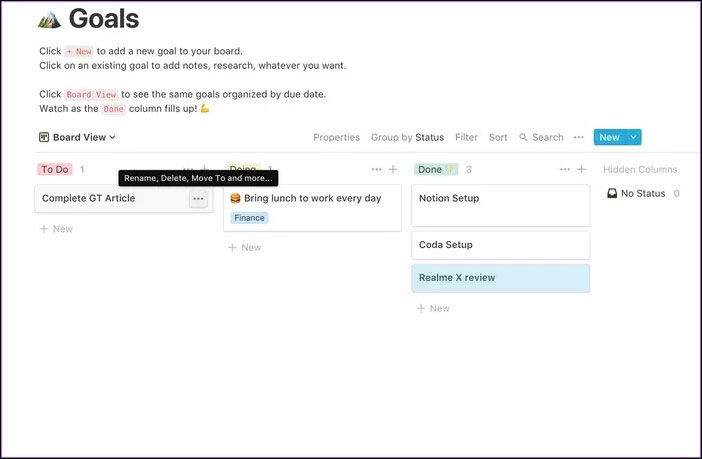The height and width of the screenshot is (459, 702).
Task: Click + New under the To Do column
Action: tap(56, 229)
